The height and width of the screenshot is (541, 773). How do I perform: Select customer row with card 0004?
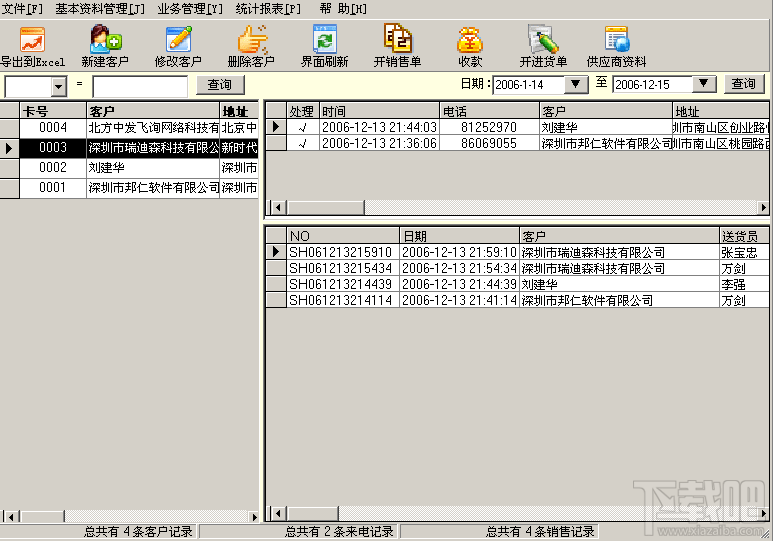tap(129, 128)
